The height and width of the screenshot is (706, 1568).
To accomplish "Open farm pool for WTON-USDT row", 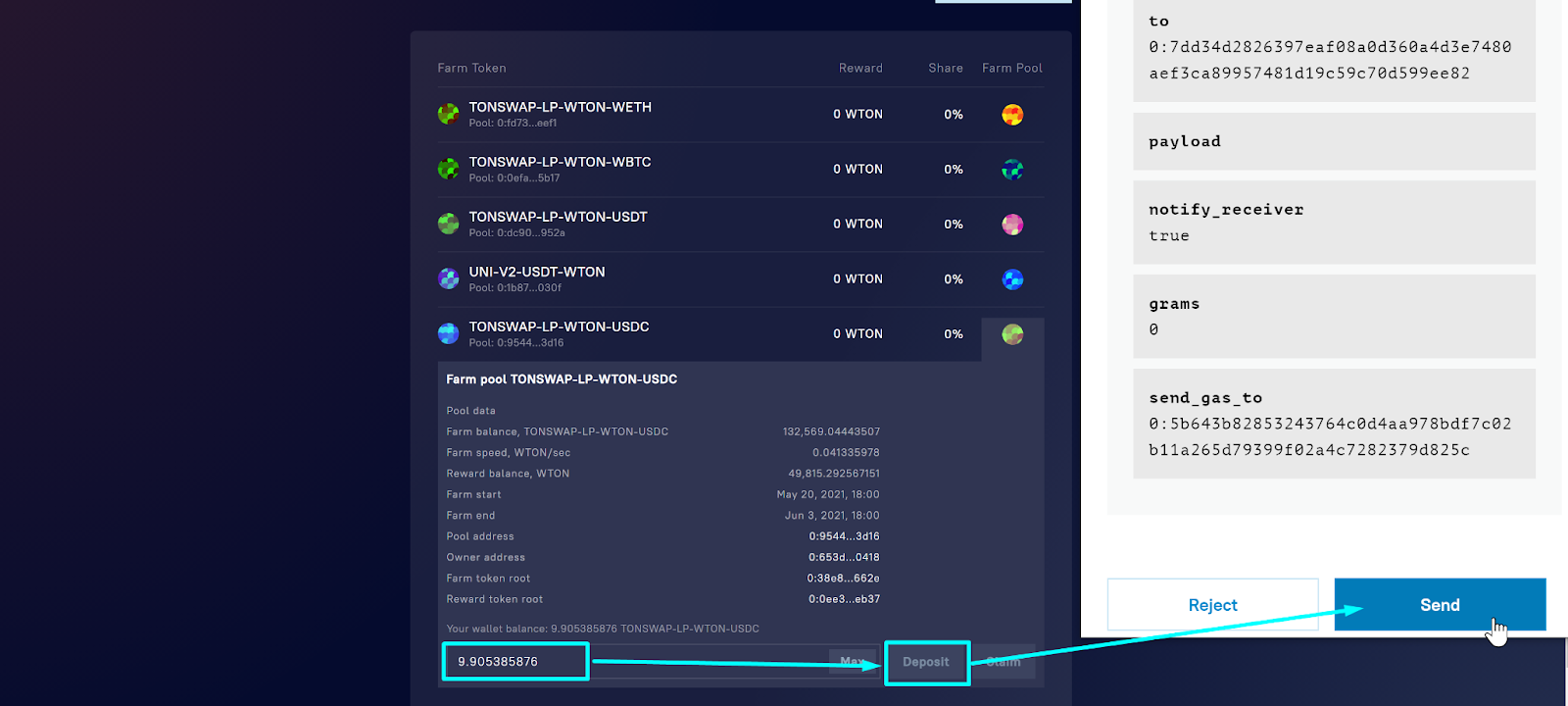I will [1012, 225].
